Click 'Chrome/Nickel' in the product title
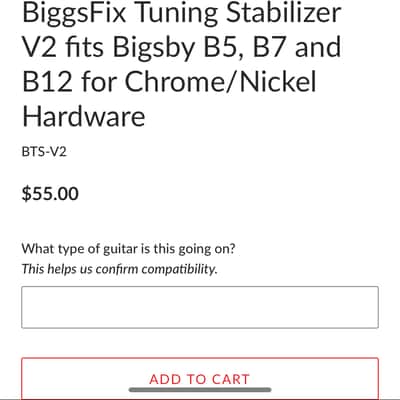400x400 pixels. [220, 82]
